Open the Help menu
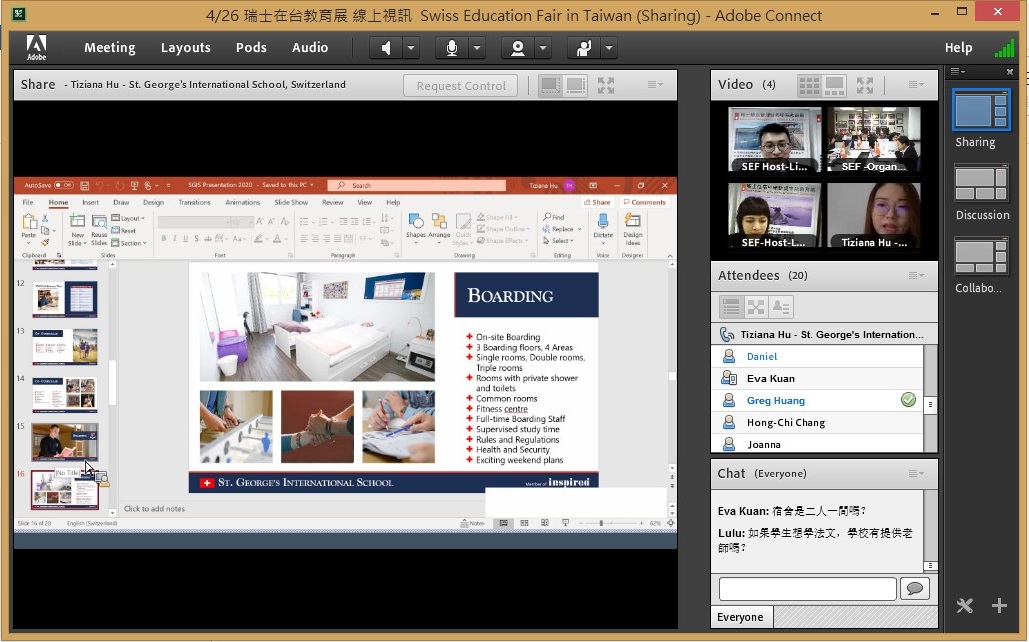 tap(958, 47)
